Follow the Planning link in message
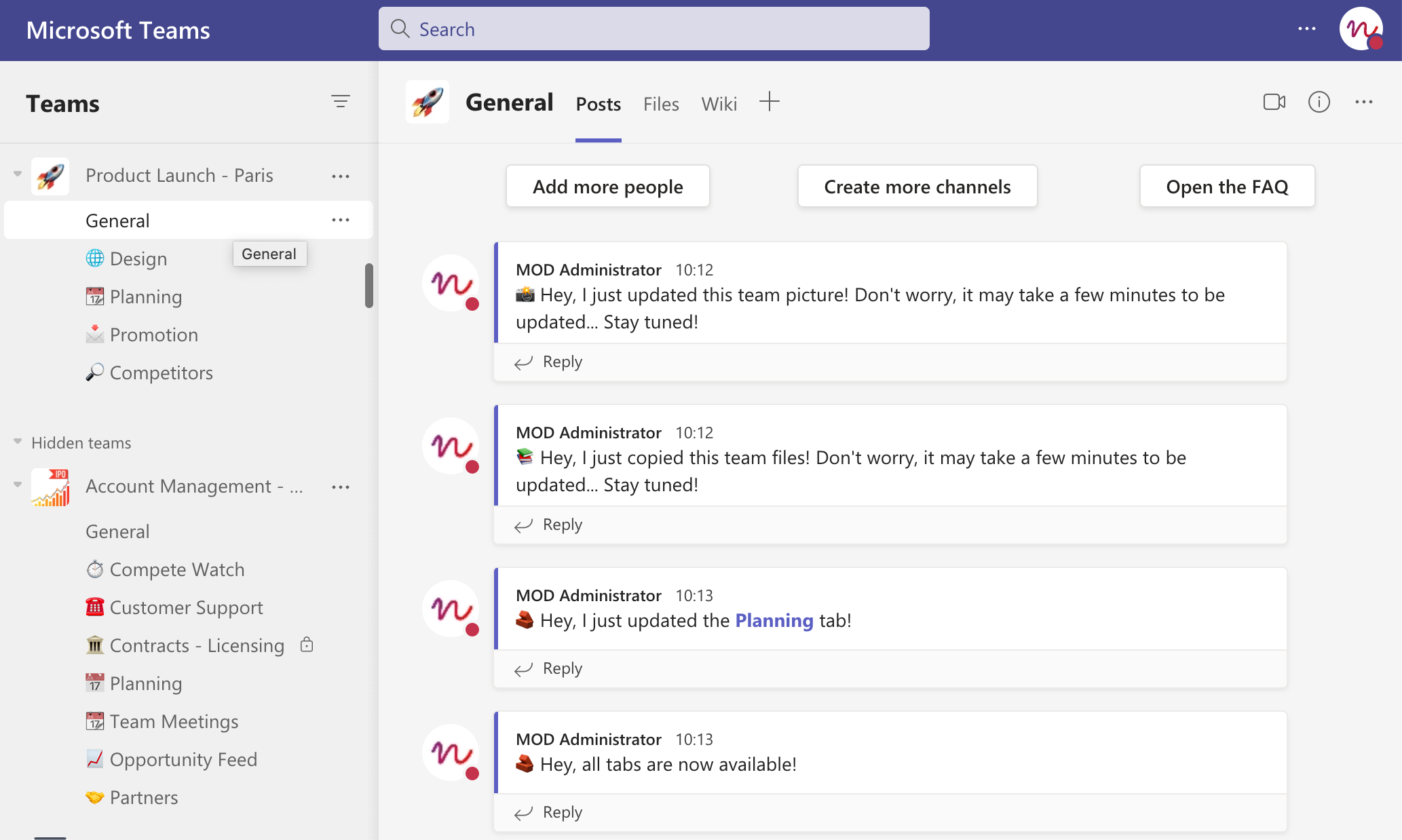 (x=774, y=620)
